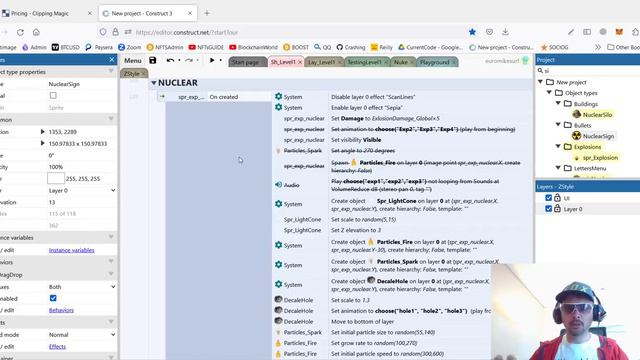
Task: Open the Behaviors link
Action: (61, 310)
